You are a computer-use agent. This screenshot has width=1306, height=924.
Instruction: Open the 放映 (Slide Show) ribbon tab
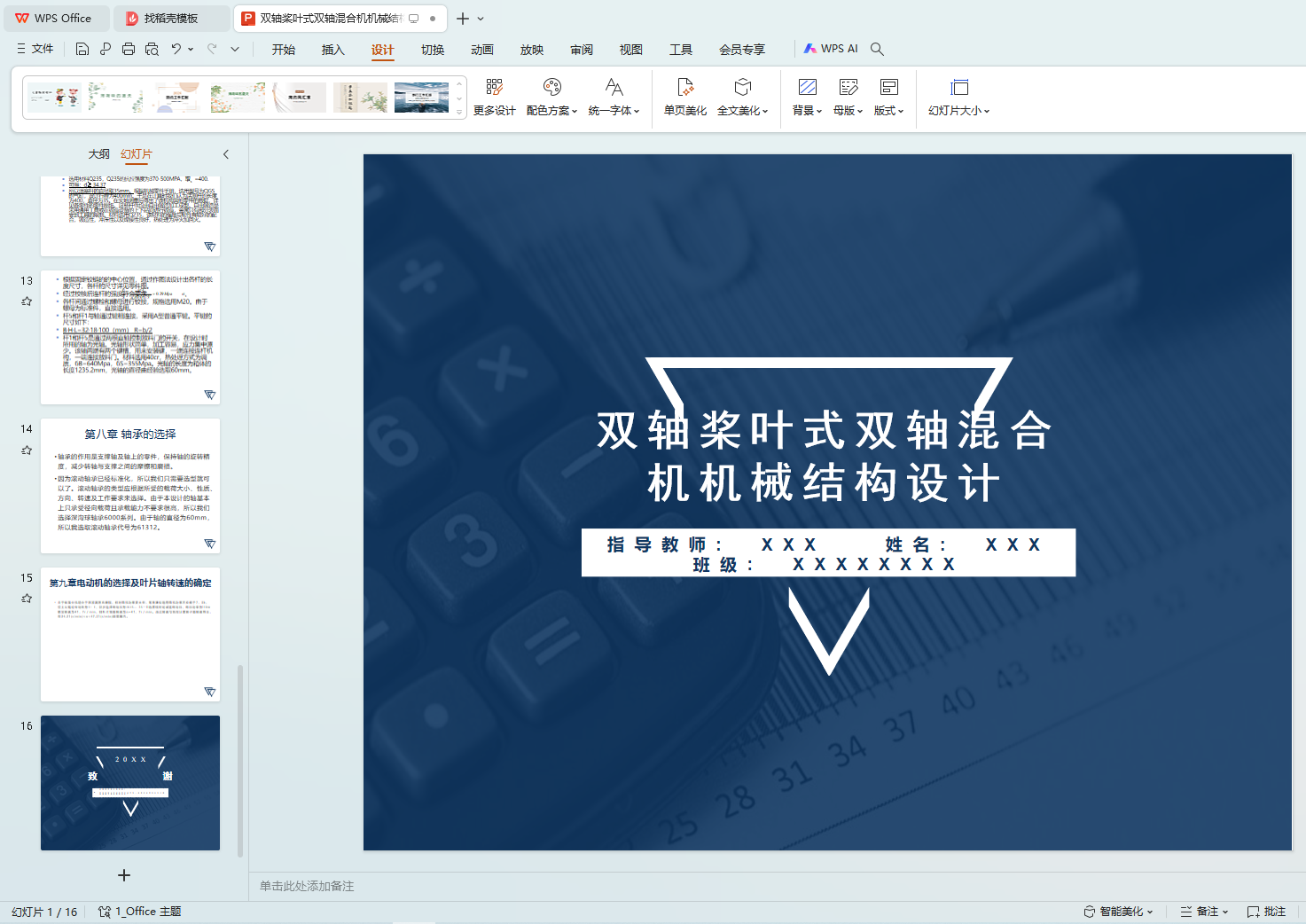point(532,50)
